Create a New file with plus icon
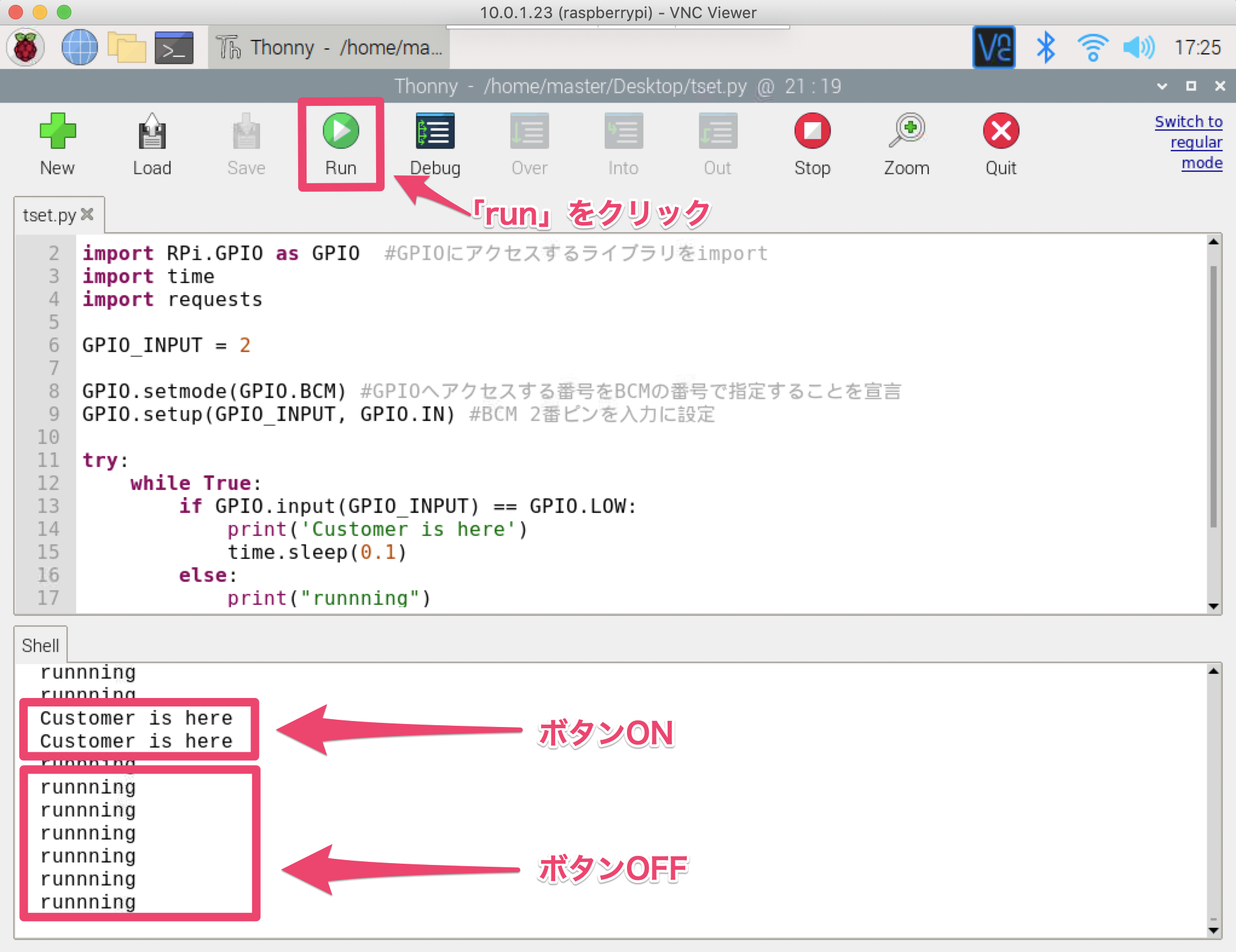The width and height of the screenshot is (1236, 952). click(x=57, y=131)
